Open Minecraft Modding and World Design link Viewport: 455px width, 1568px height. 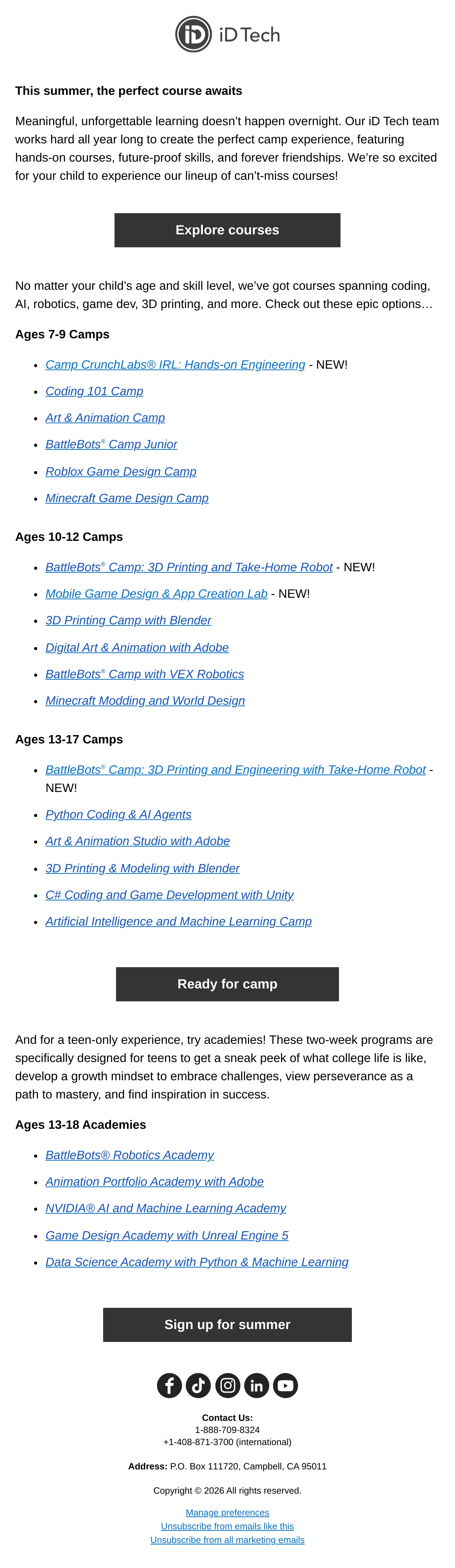click(145, 701)
